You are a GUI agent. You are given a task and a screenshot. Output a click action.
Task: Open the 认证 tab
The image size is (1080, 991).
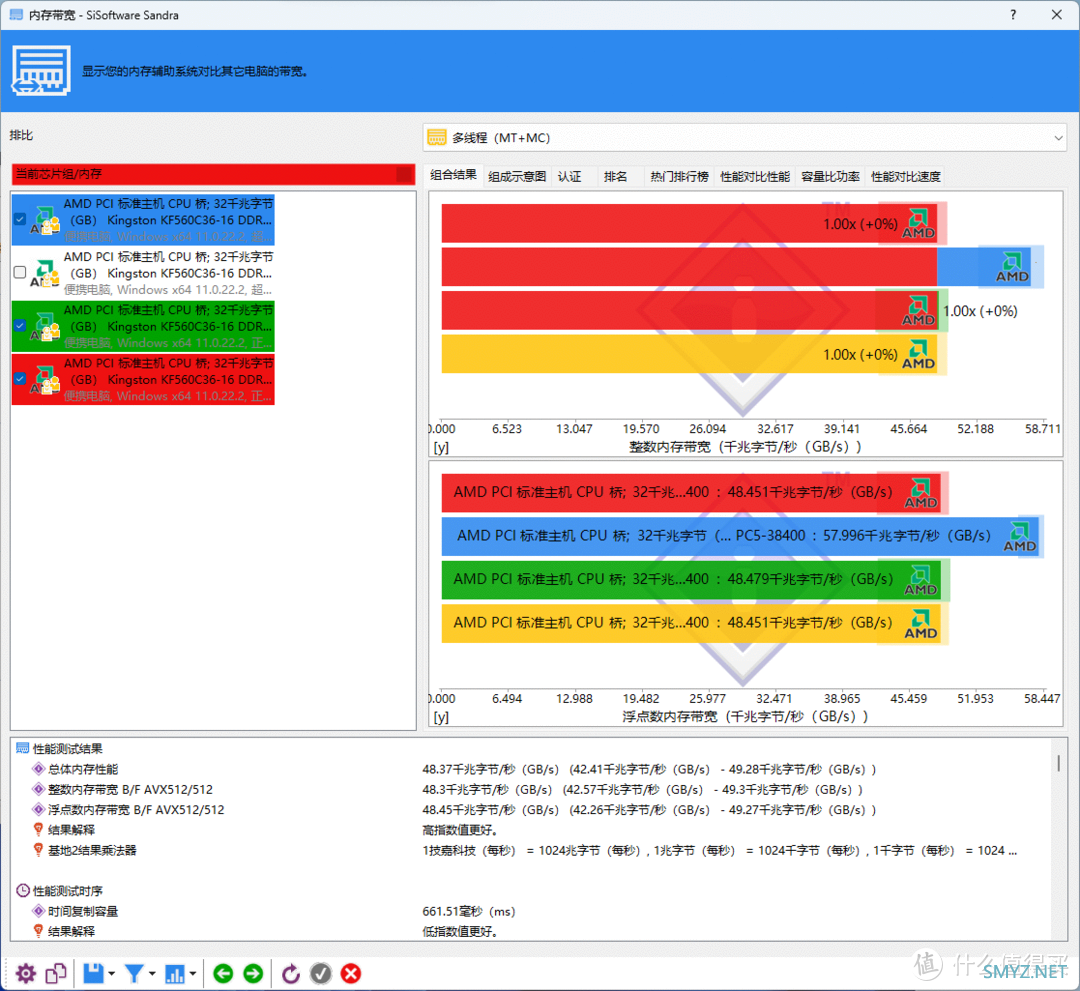pos(570,176)
